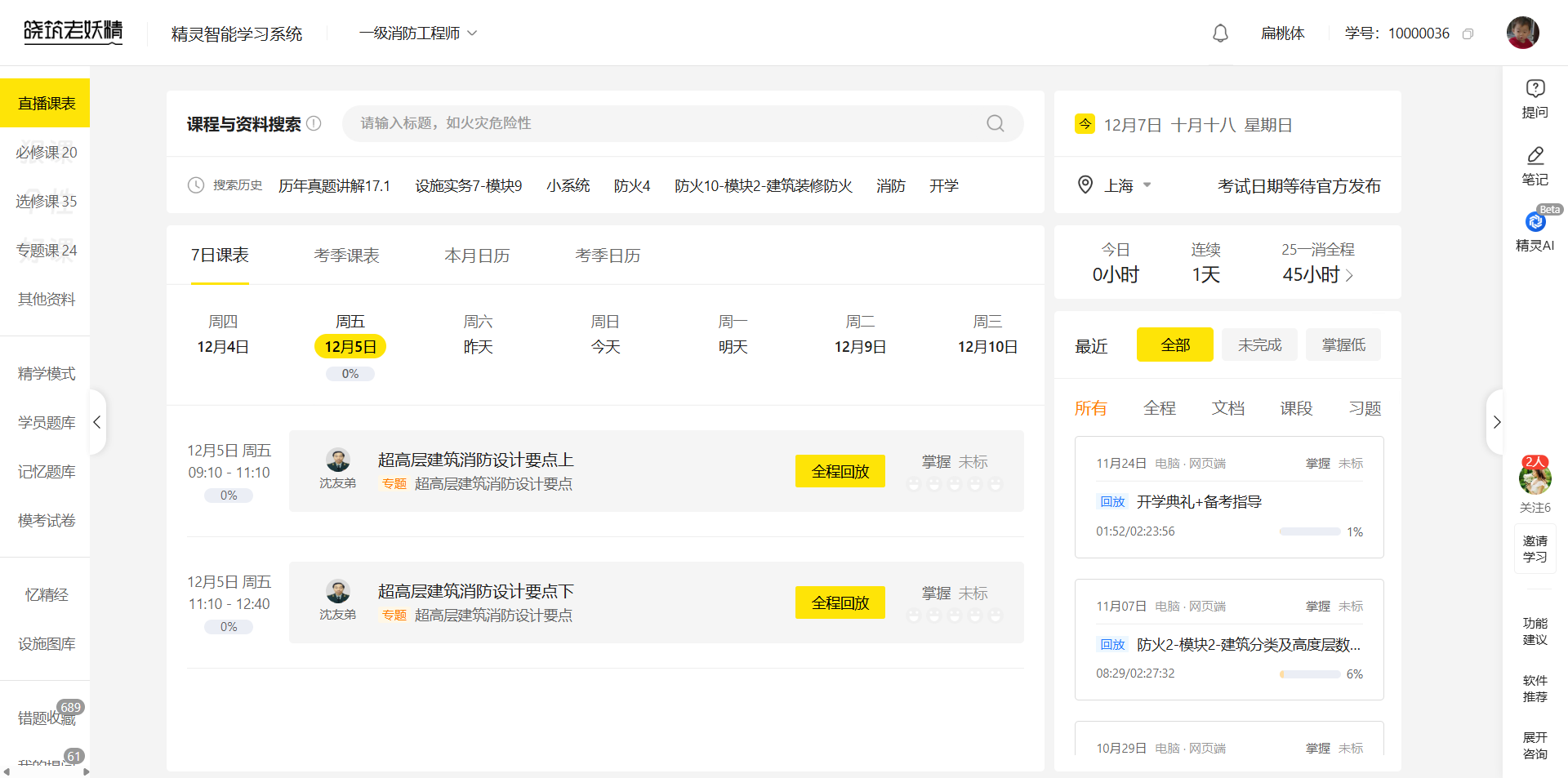The width and height of the screenshot is (1568, 778).
Task: Select the 习题 category tab
Action: pyautogui.click(x=1365, y=408)
